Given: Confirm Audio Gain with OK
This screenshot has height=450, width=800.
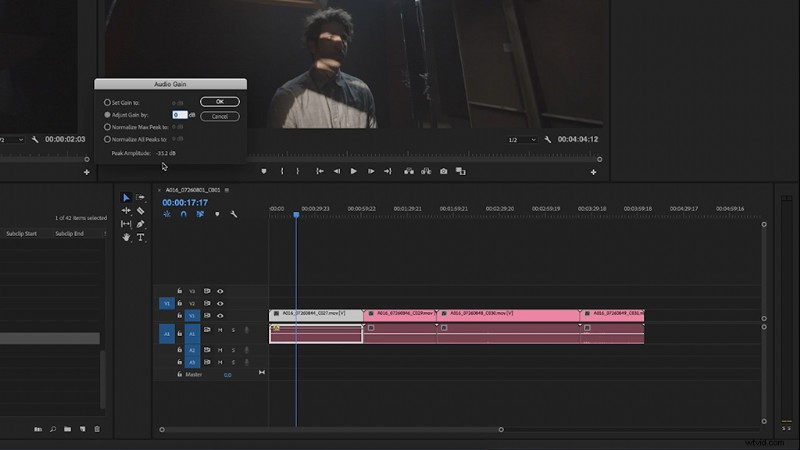Looking at the screenshot, I should click(220, 102).
